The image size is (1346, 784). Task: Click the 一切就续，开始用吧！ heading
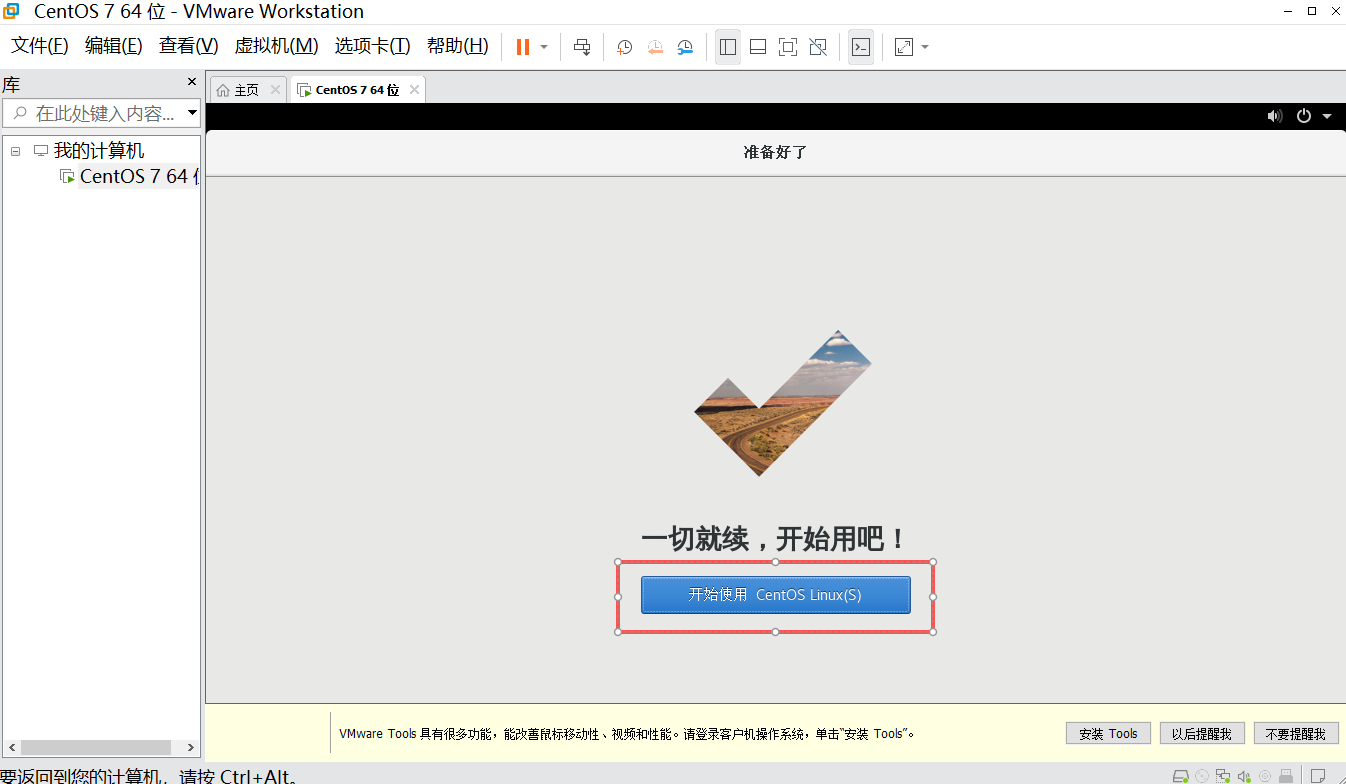775,539
